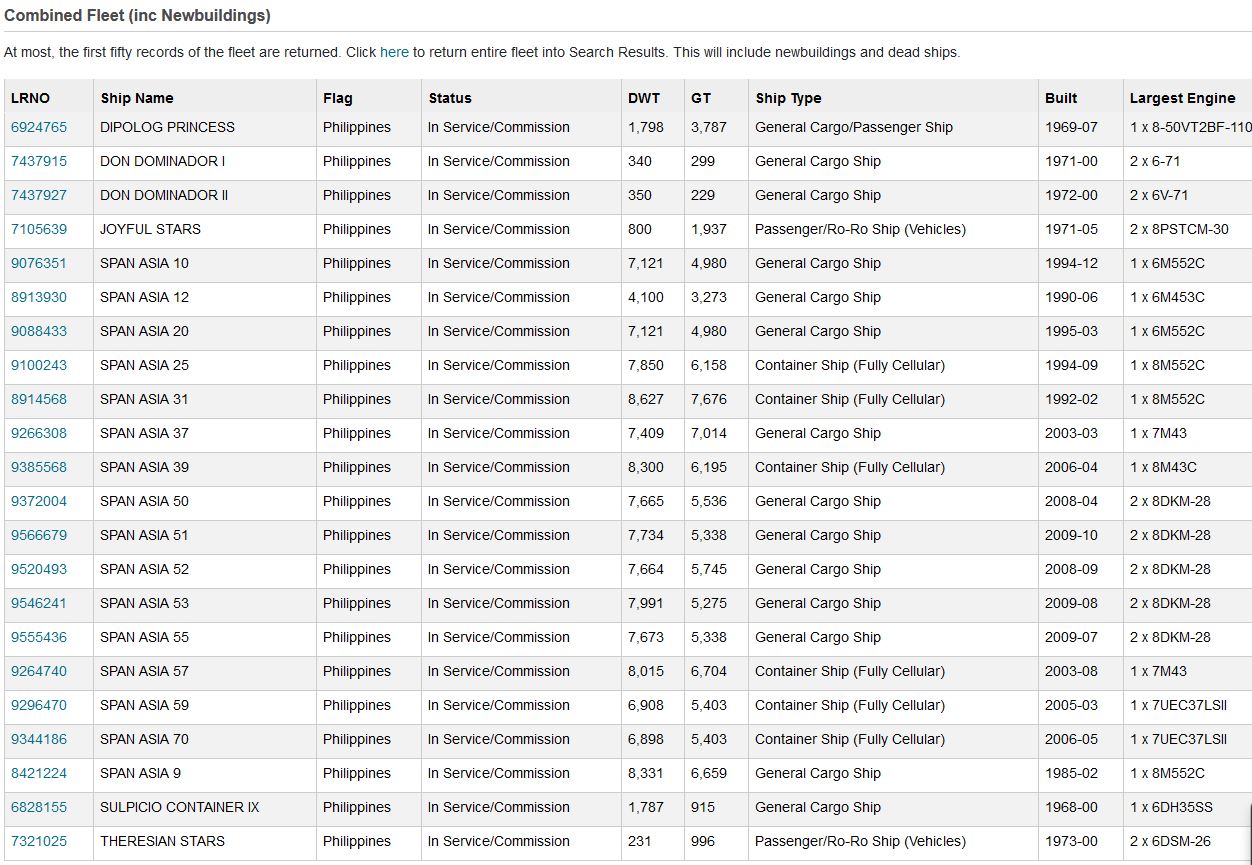Image resolution: width=1252 pixels, height=865 pixels.
Task: Select the DON DOMINADOR I ship name
Action: pyautogui.click(x=162, y=161)
